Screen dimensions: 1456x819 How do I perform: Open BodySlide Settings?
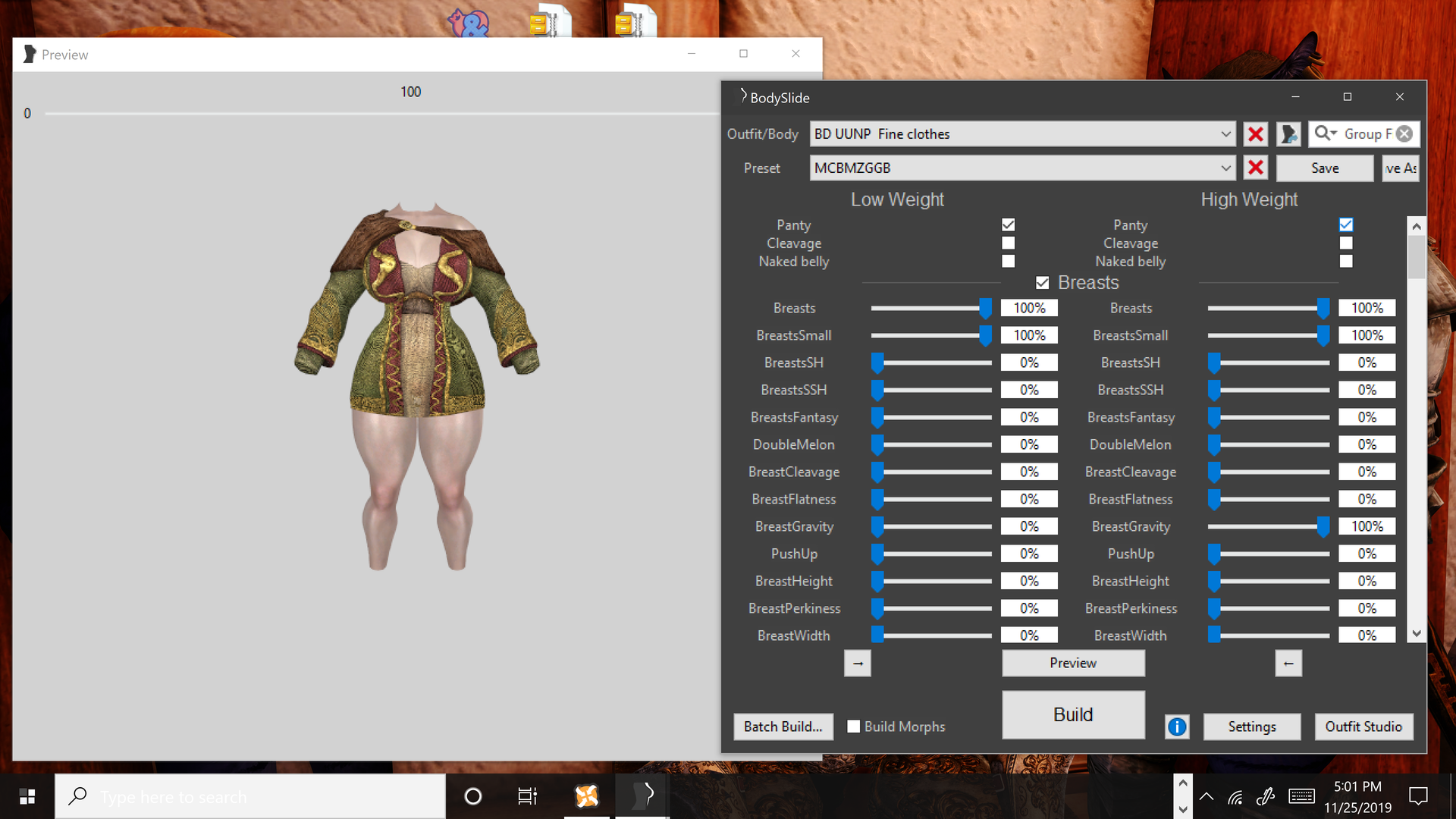[x=1252, y=726]
